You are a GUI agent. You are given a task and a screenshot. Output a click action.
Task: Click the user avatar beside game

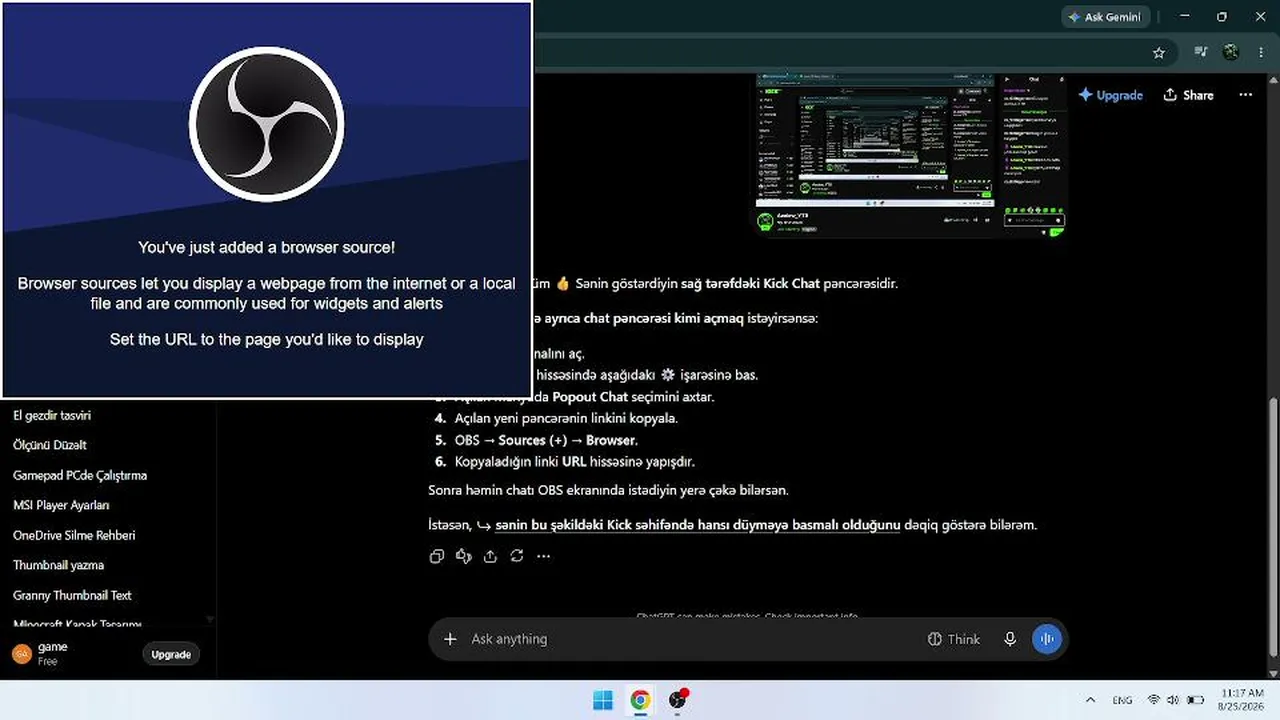pyautogui.click(x=22, y=654)
